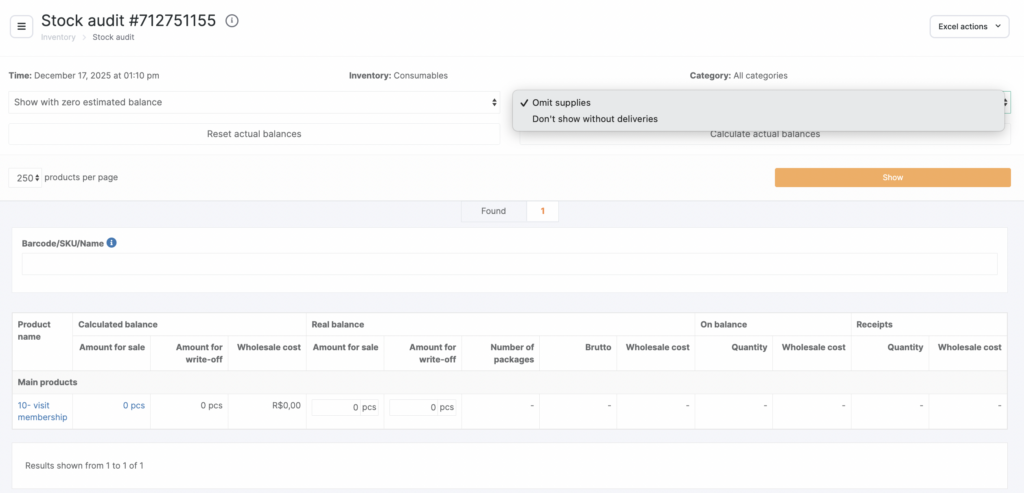1024x493 pixels.
Task: Select page 1 in the found results pager
Action: pos(542,211)
